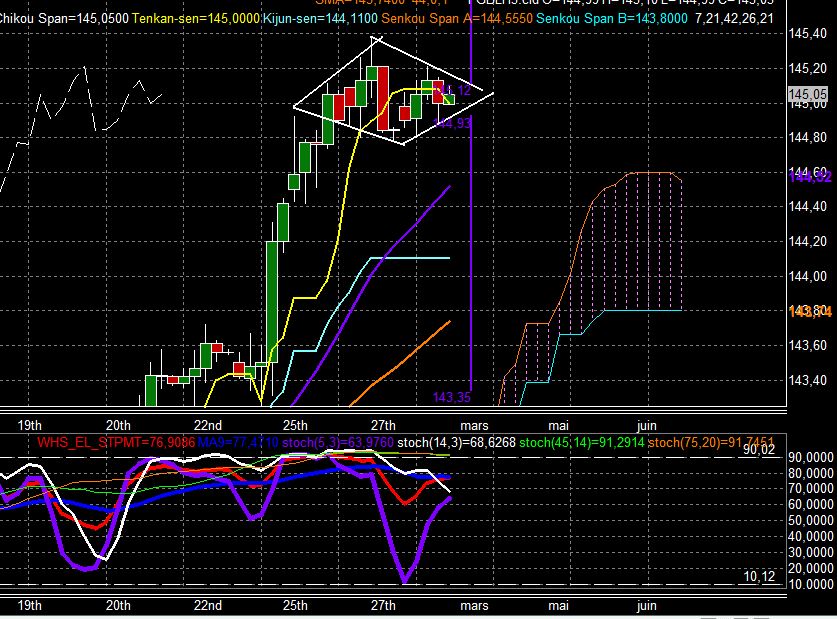
Task: Click the 50,0000 stochastic scale value
Action: click(811, 521)
